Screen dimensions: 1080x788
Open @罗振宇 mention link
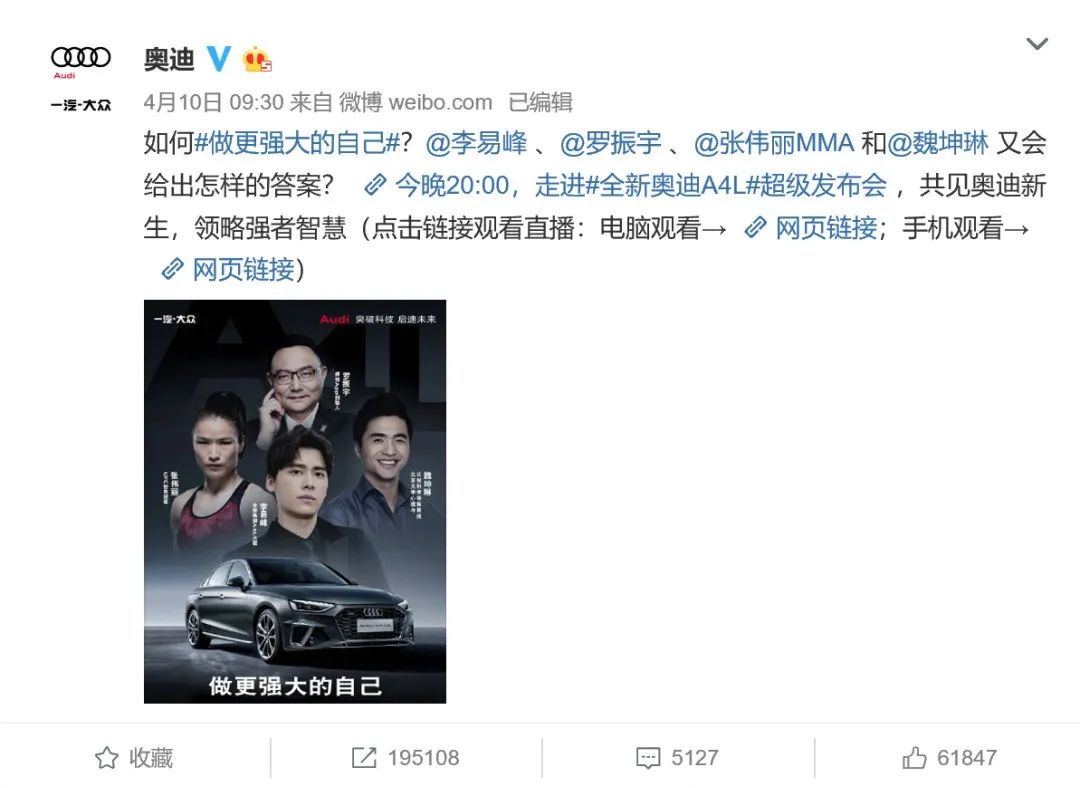tap(610, 143)
